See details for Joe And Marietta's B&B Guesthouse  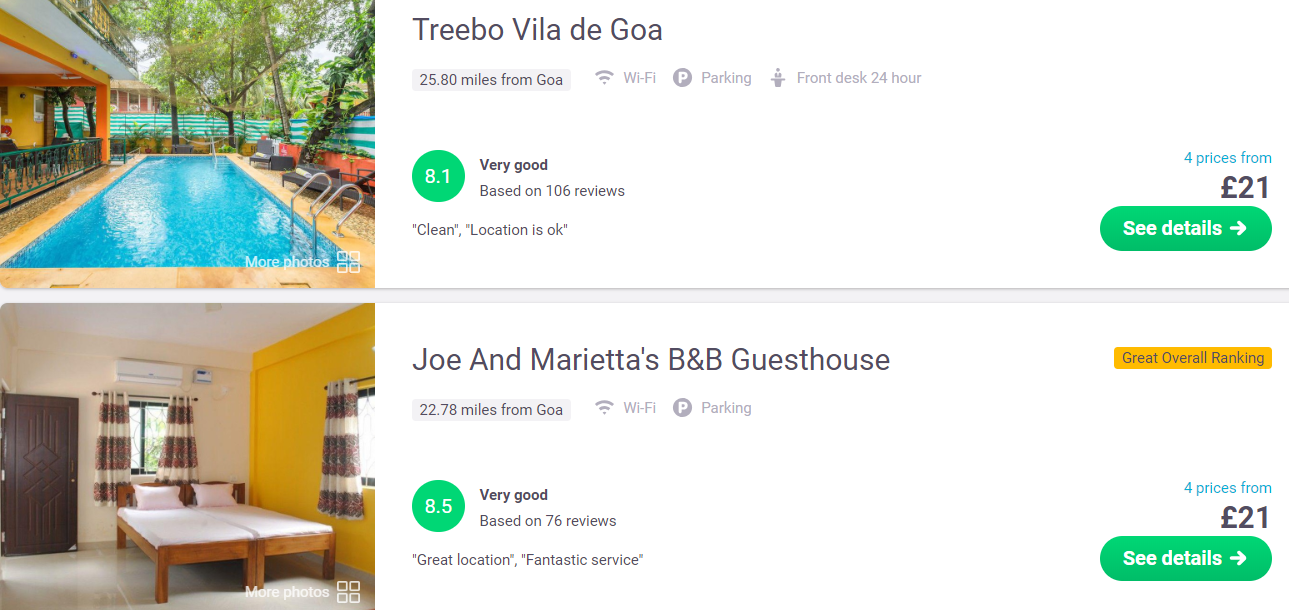coord(1185,559)
